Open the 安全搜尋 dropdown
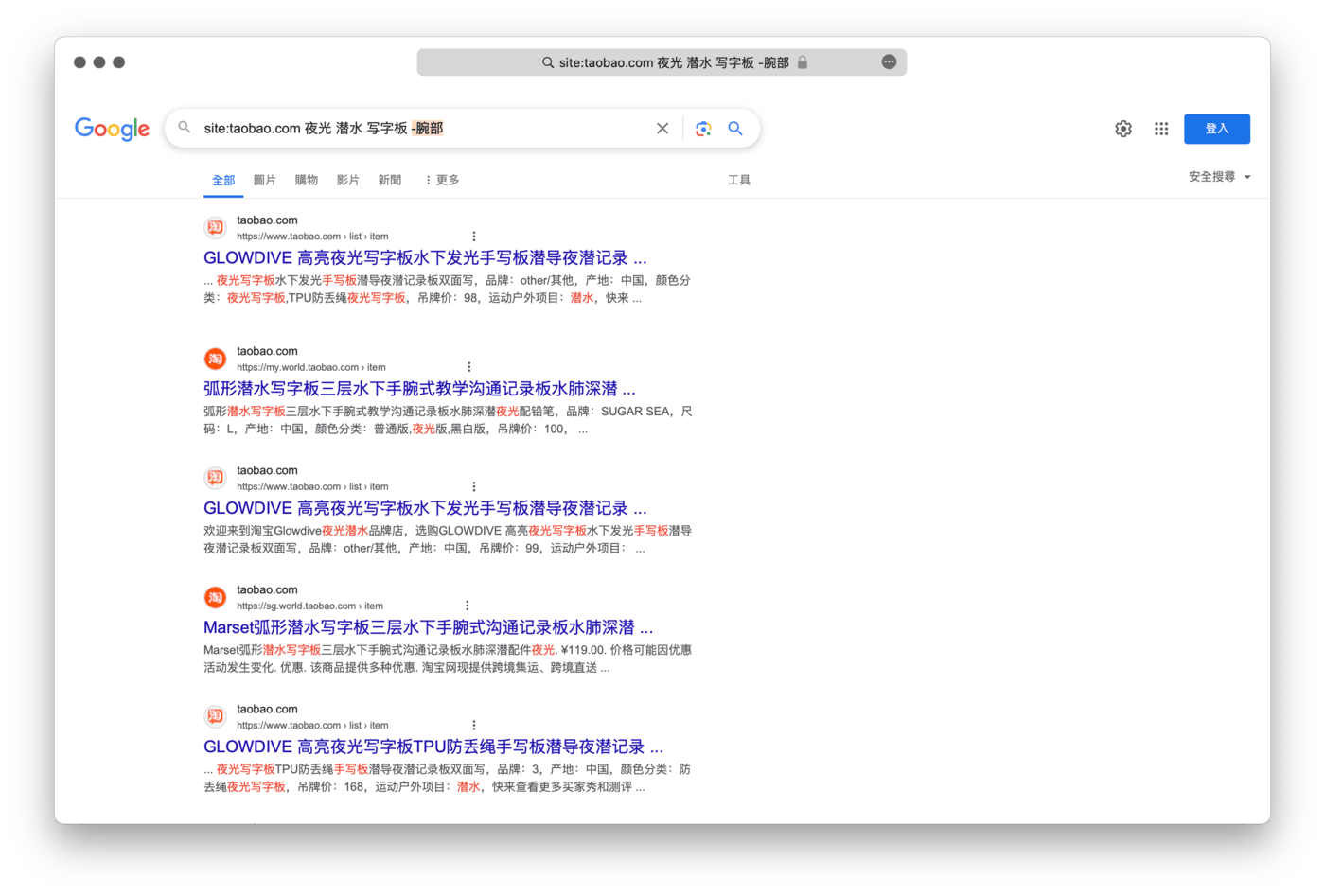The image size is (1325, 896). [x=1215, y=176]
